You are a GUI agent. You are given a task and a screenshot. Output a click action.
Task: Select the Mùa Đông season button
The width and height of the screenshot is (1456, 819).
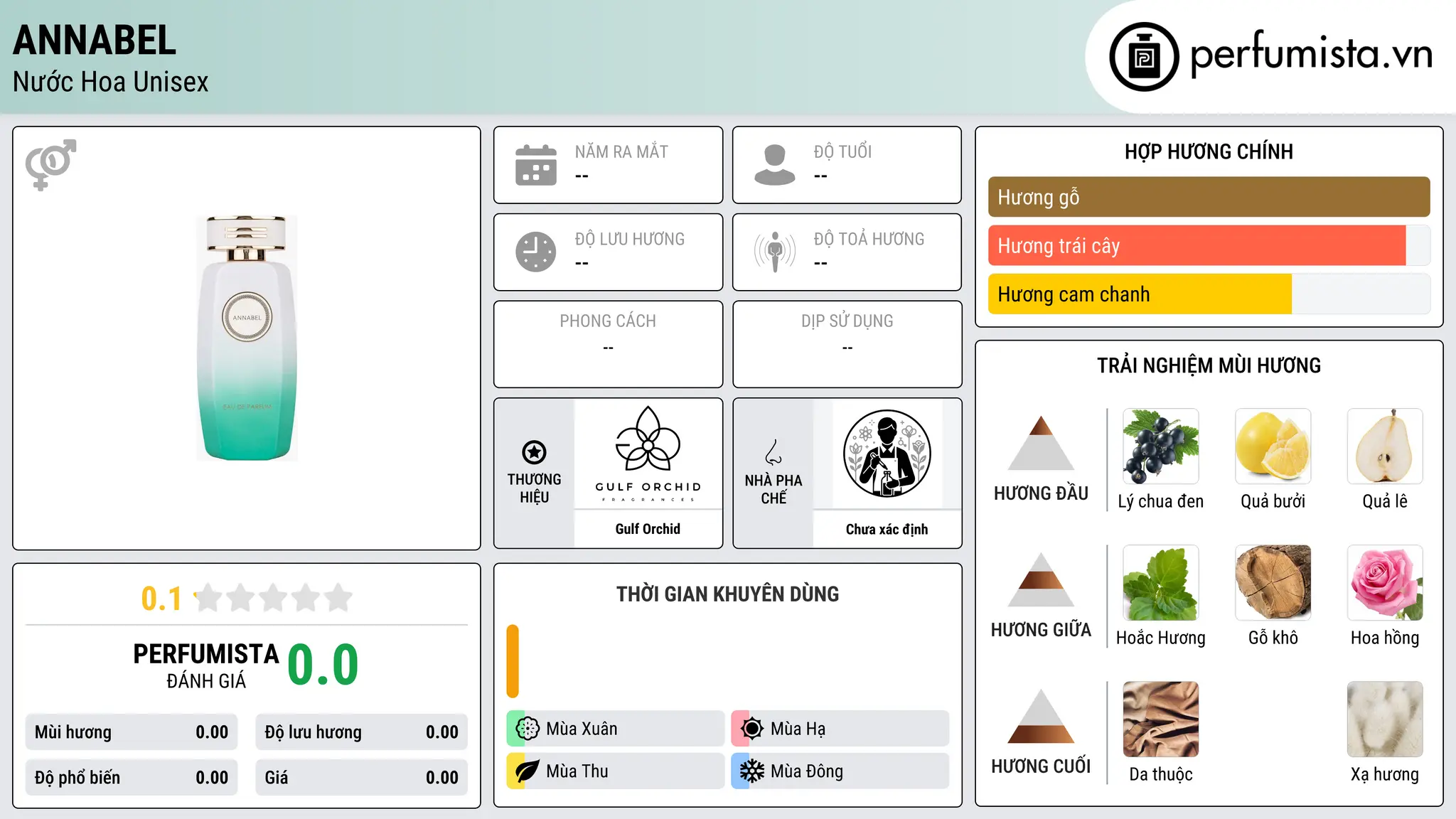pos(840,771)
